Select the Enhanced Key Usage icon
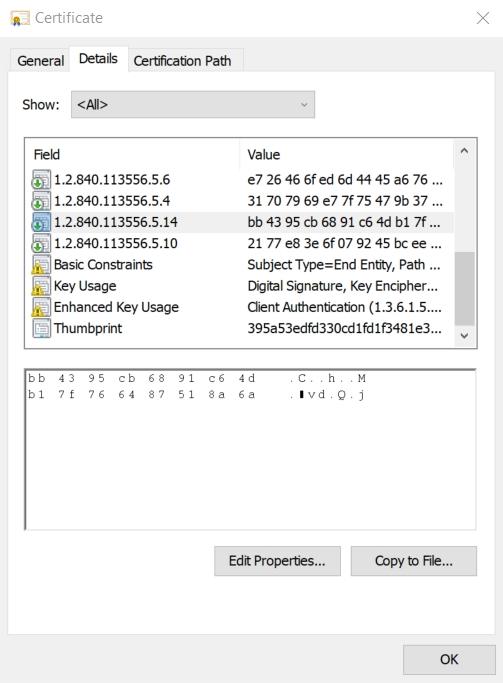The height and width of the screenshot is (683, 503). 41,307
